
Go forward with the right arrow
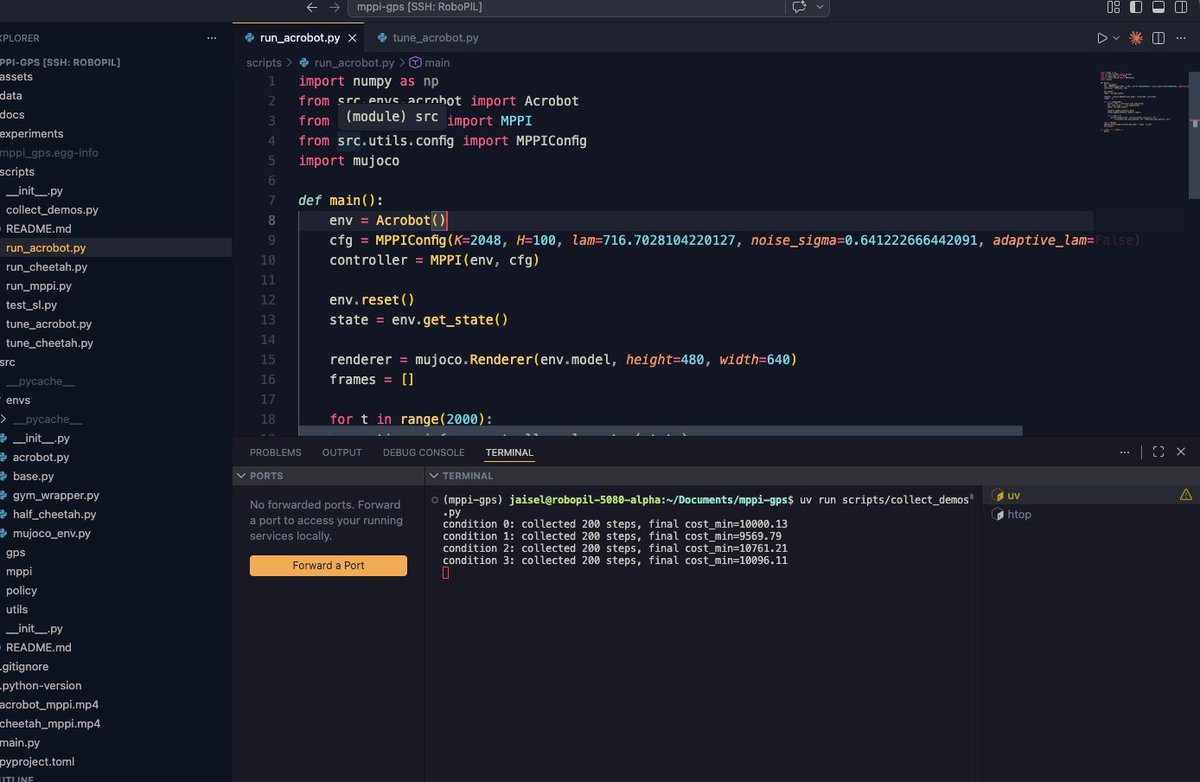tap(334, 7)
